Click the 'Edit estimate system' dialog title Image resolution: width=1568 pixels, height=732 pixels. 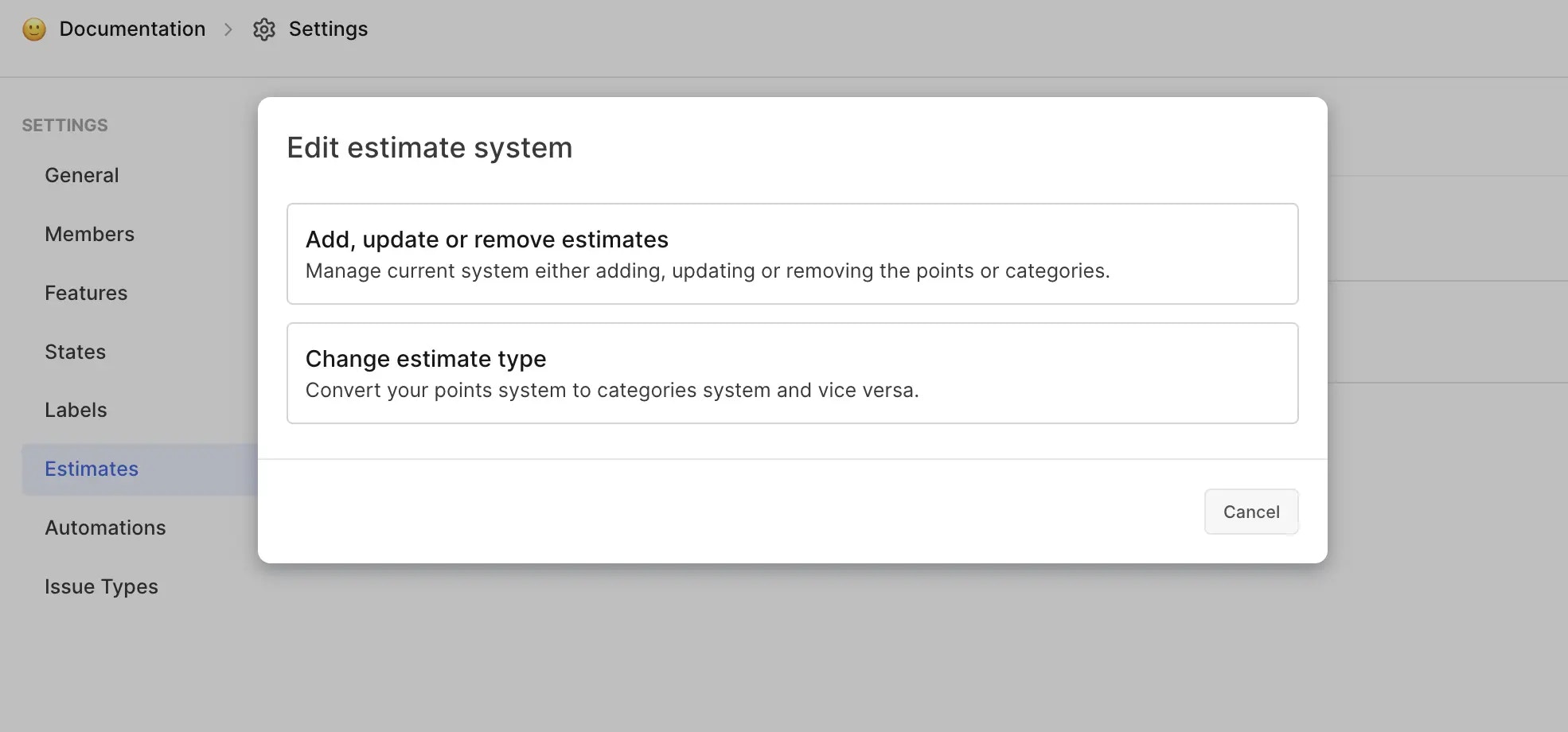pyautogui.click(x=429, y=147)
